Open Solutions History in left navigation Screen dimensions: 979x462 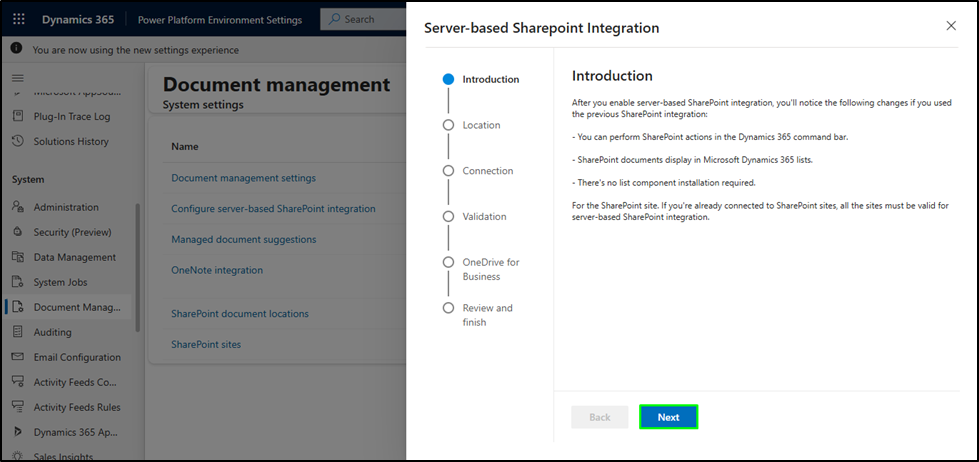[x=71, y=141]
